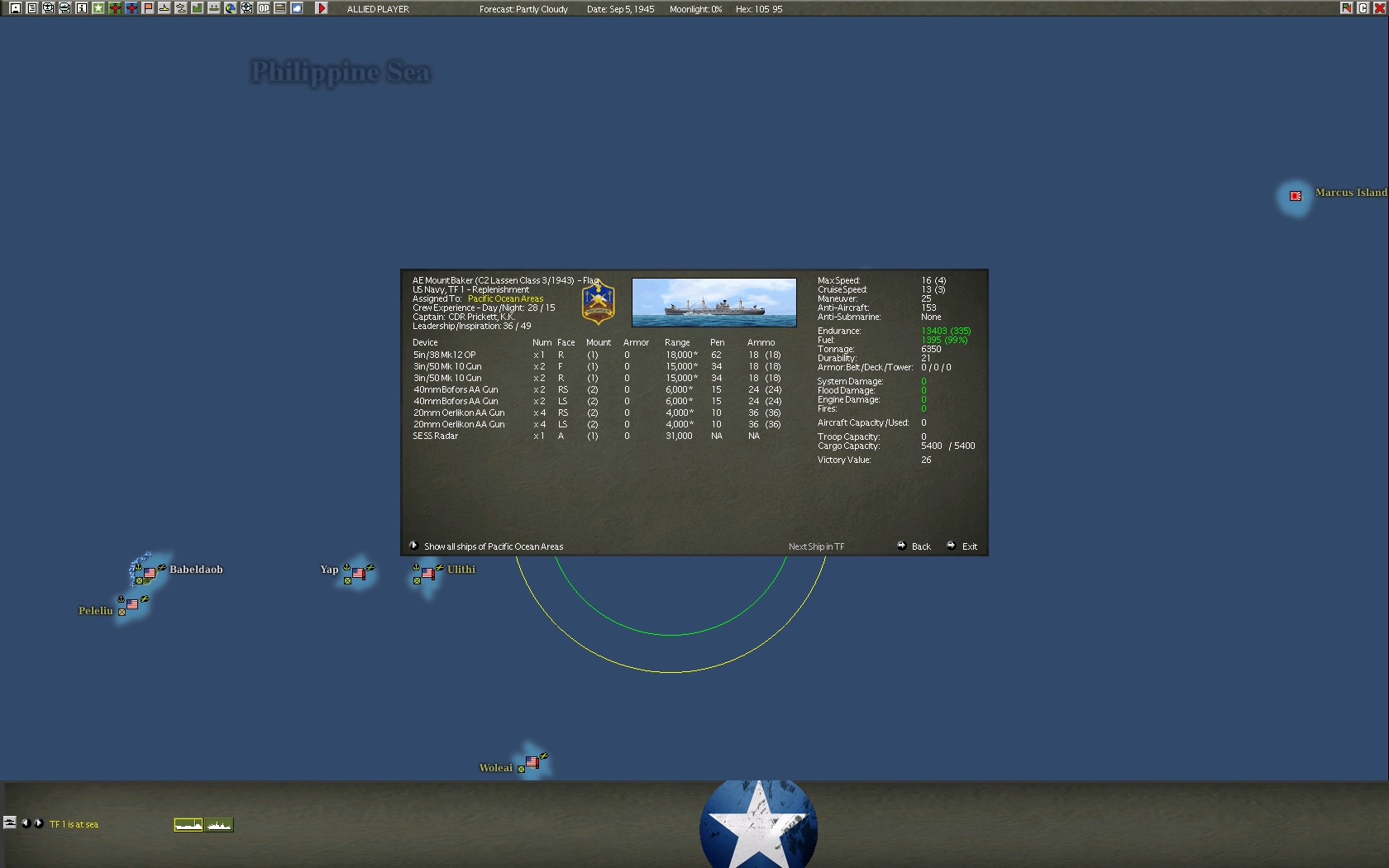Image resolution: width=1389 pixels, height=868 pixels.
Task: Select the second ship silhouette thumbnail
Action: (219, 824)
